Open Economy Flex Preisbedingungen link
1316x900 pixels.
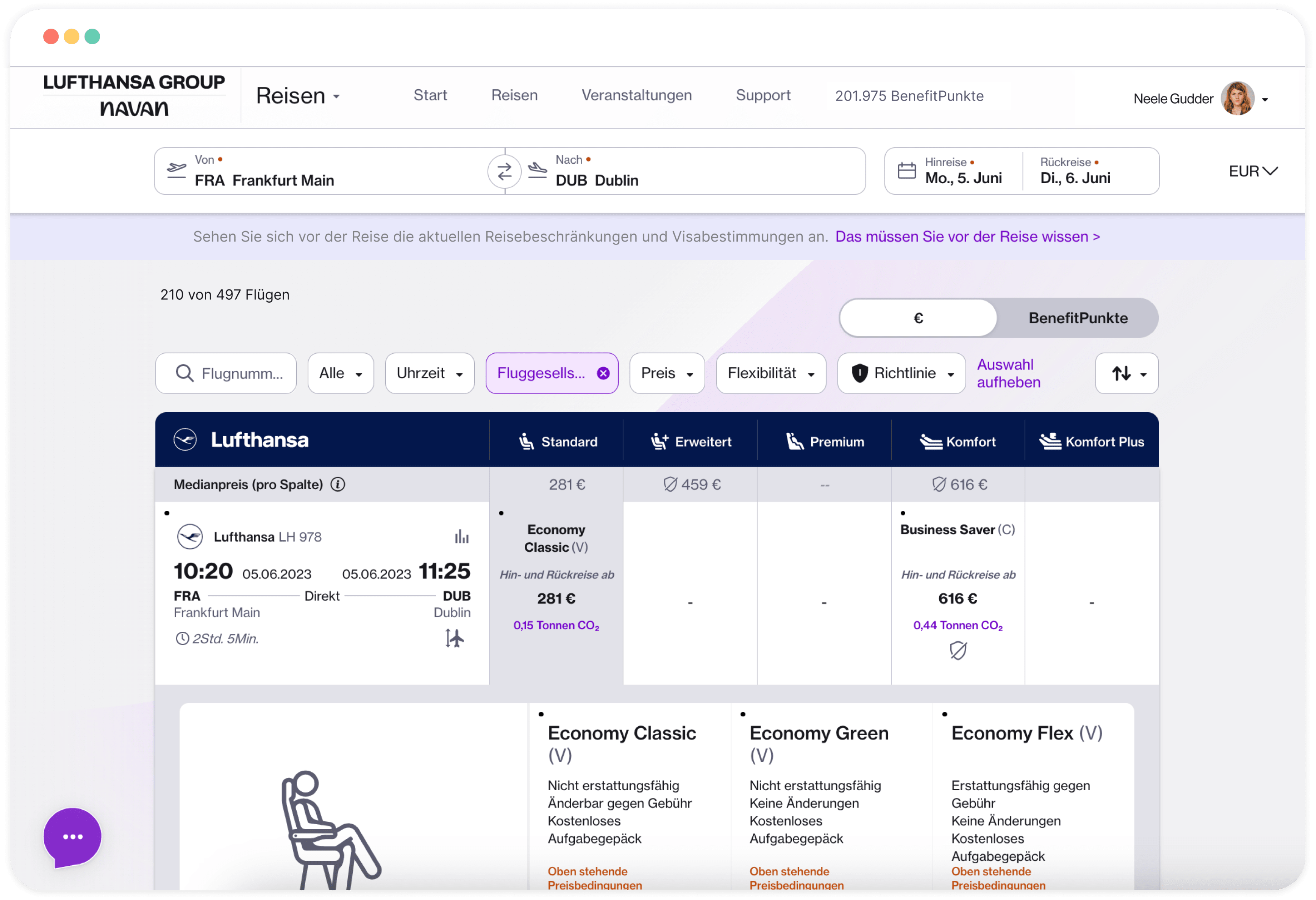tap(998, 878)
